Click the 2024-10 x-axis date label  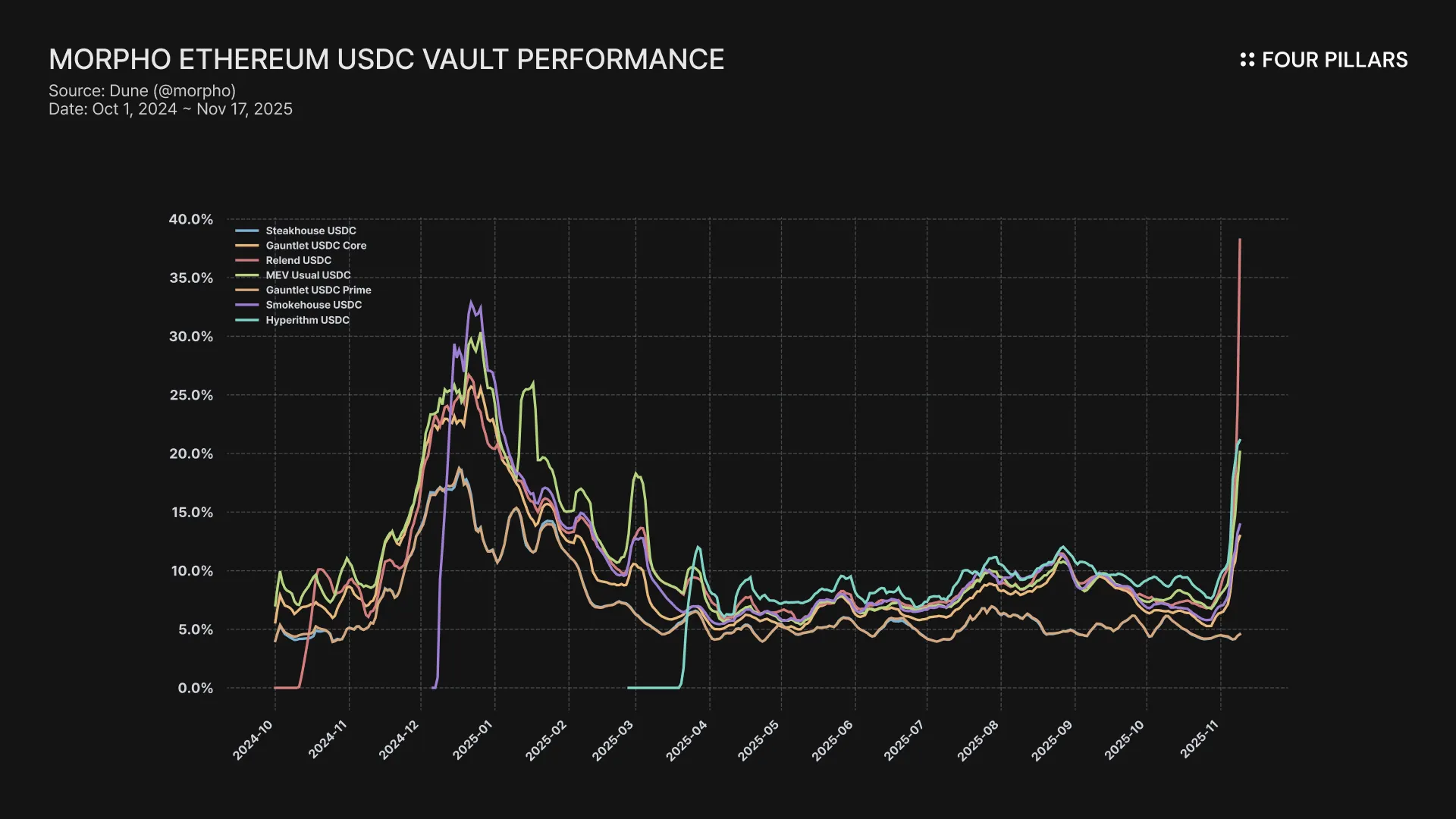tap(253, 739)
